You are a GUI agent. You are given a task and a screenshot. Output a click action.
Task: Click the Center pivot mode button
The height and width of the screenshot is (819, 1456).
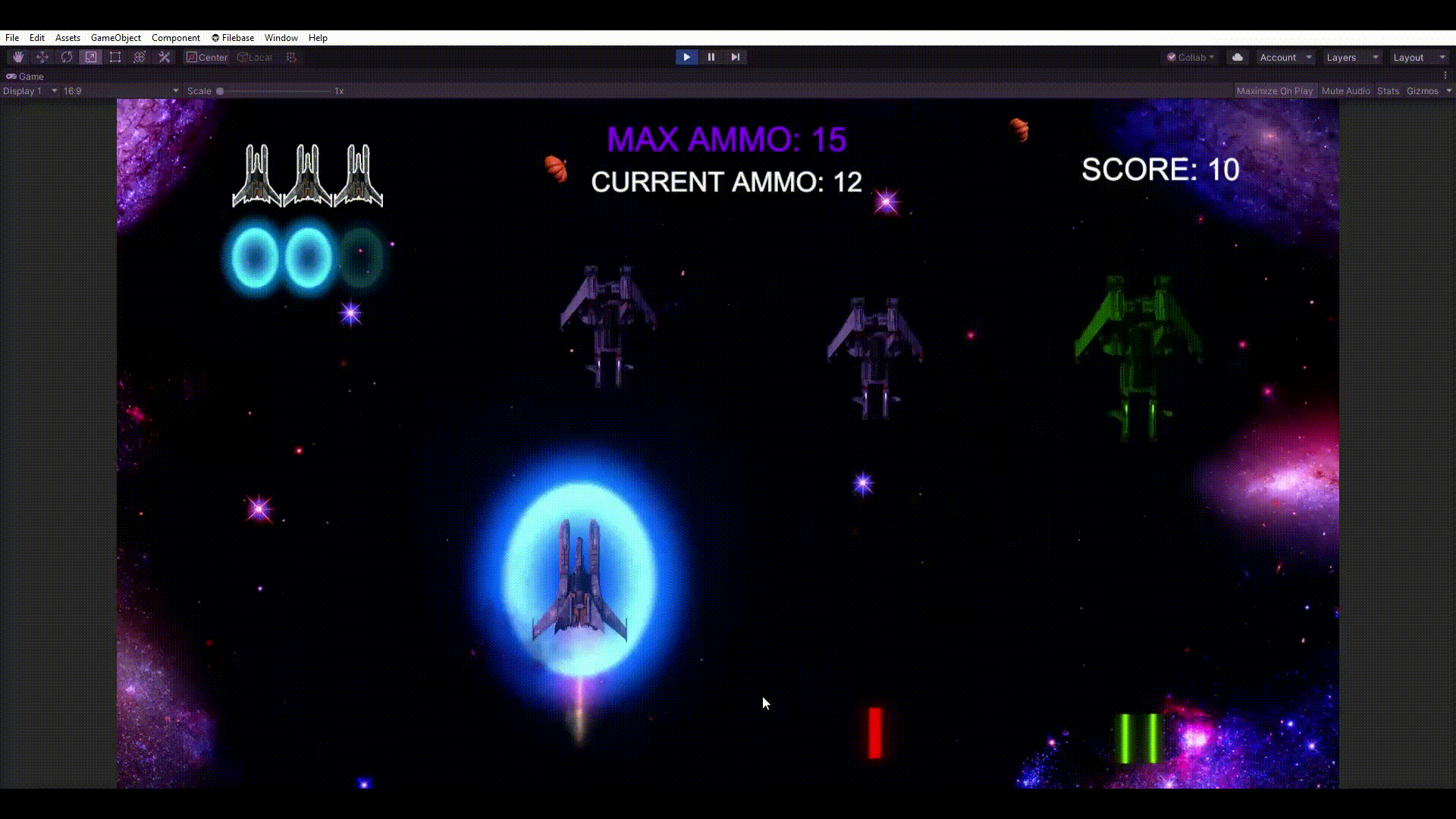(207, 58)
